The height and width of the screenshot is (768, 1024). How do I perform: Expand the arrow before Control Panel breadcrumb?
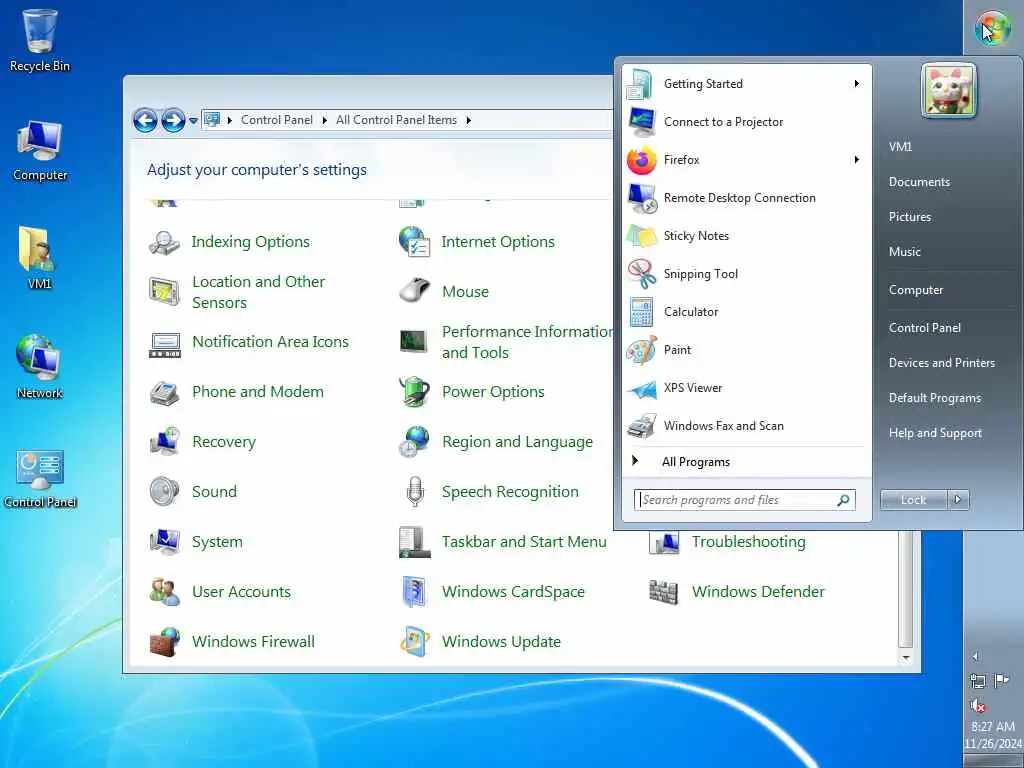(x=230, y=120)
